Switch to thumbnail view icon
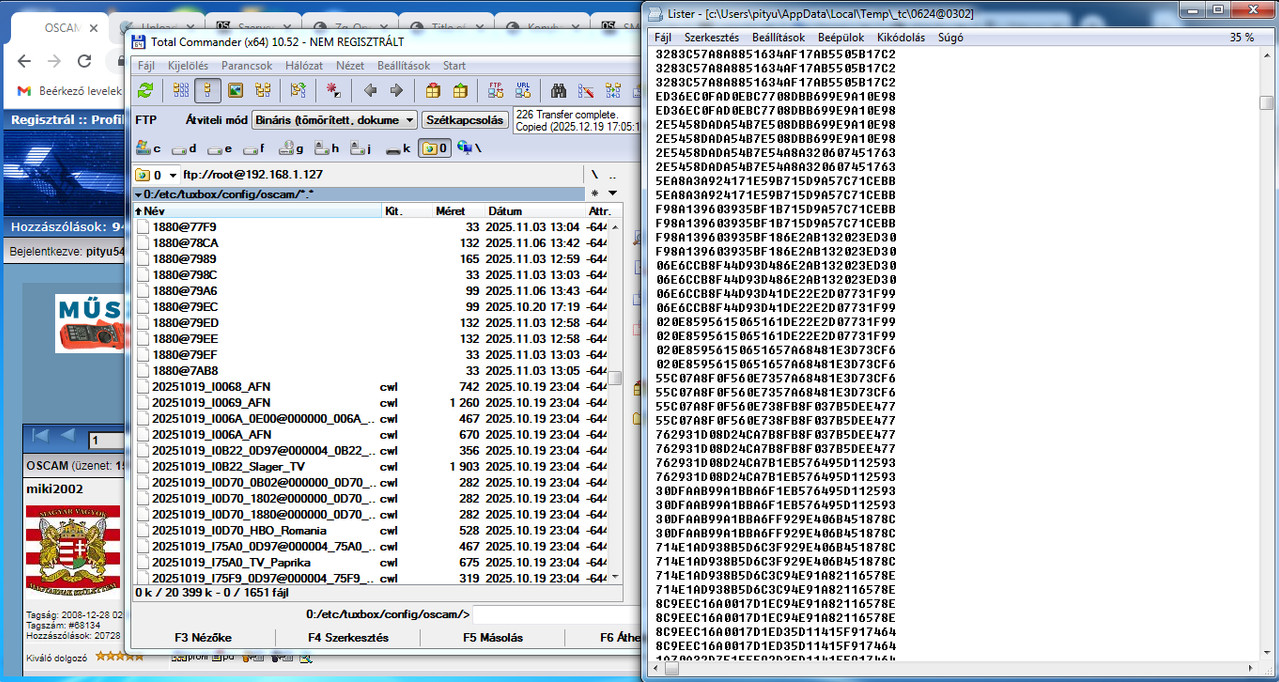1279x682 pixels. click(x=236, y=91)
